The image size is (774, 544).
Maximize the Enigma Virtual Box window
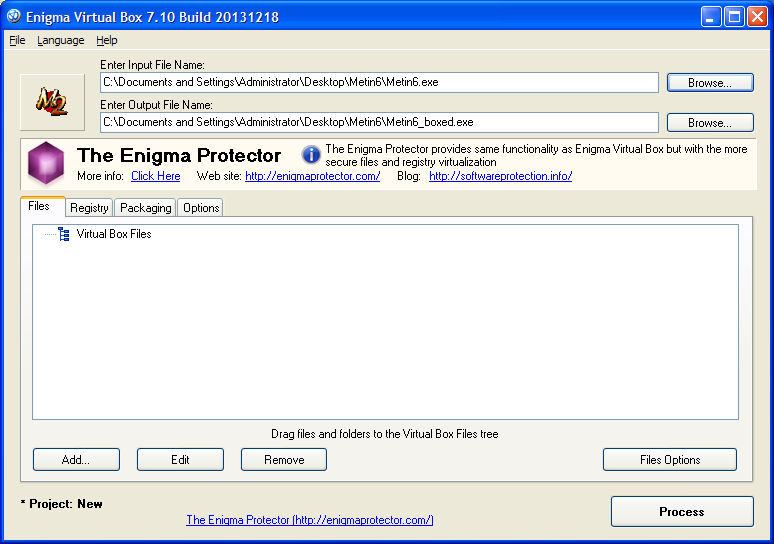point(734,17)
